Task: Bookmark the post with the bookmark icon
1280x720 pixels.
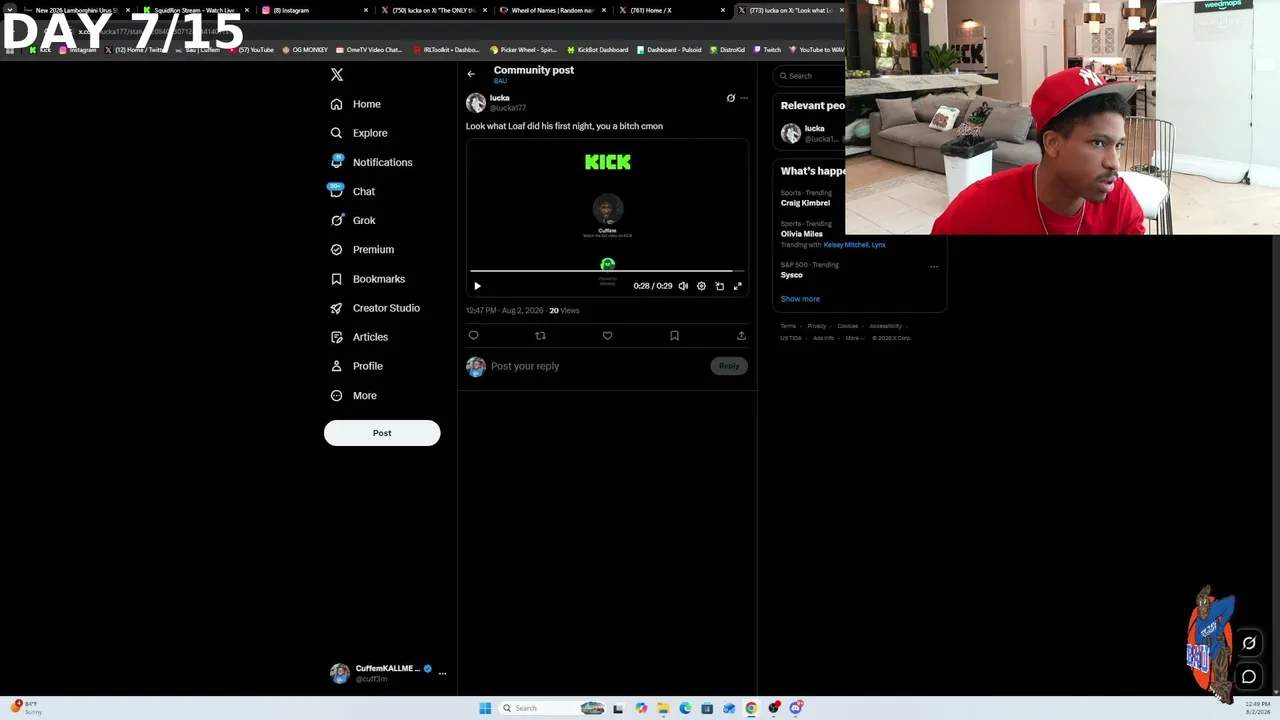Action: tap(674, 336)
